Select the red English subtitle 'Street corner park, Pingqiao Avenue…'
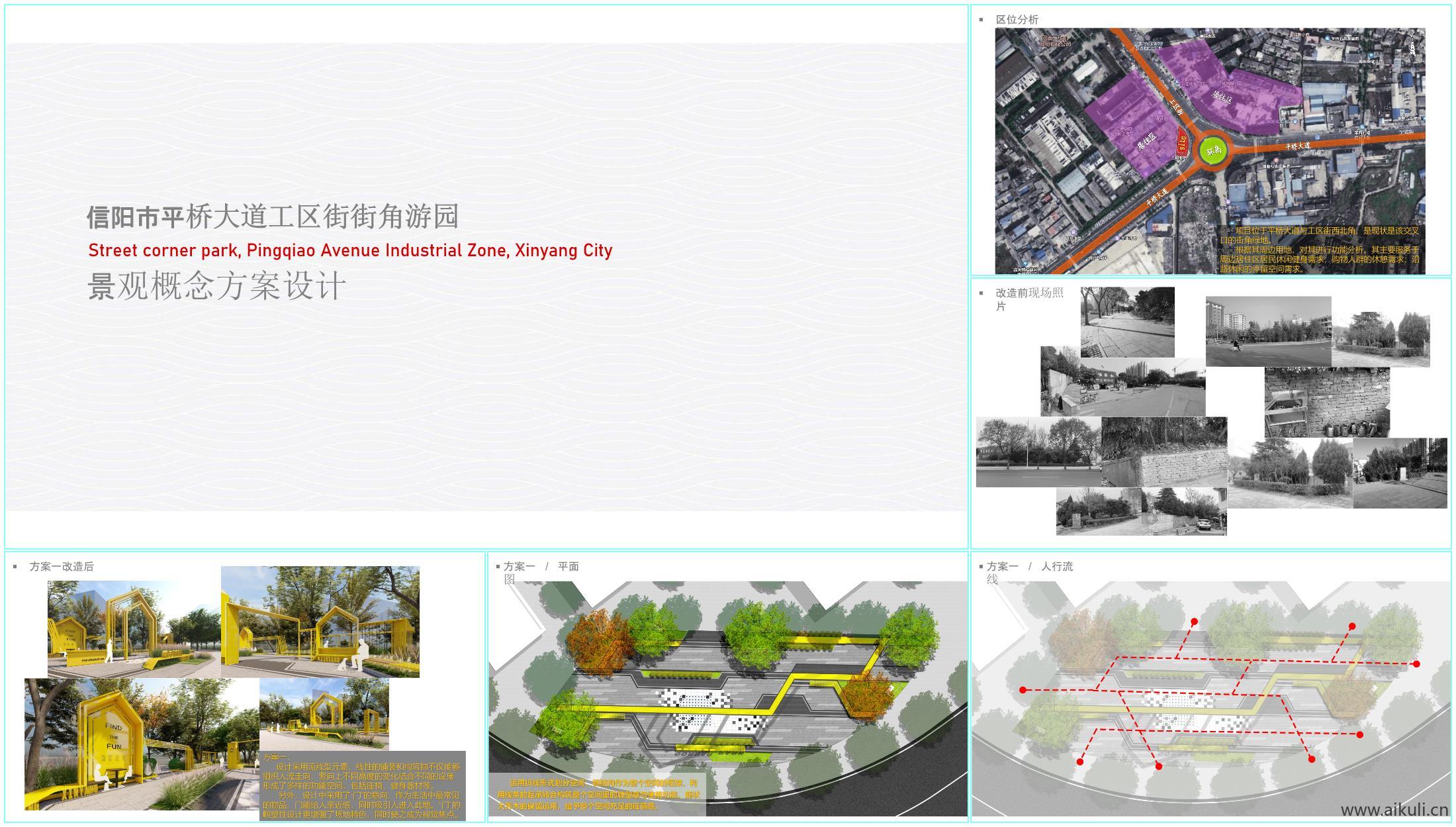The width and height of the screenshot is (1456, 827). click(x=350, y=250)
